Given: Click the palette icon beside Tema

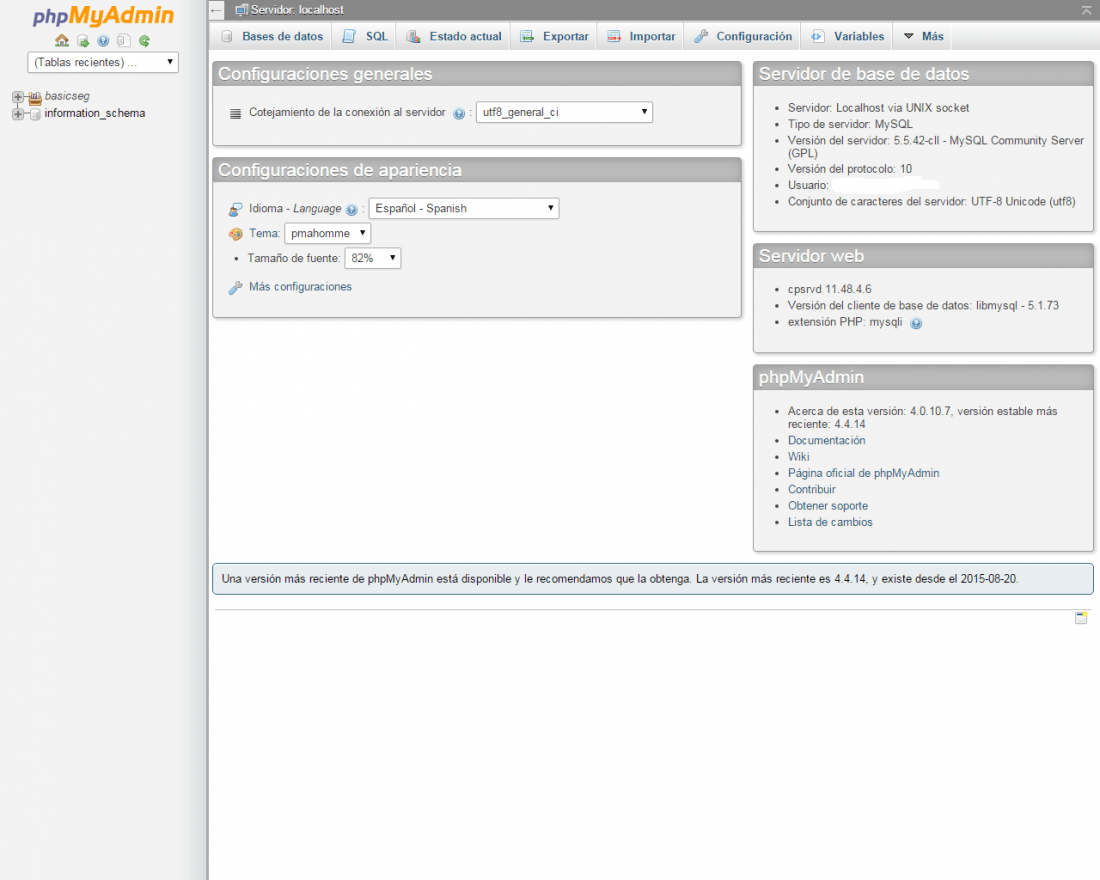Looking at the screenshot, I should pos(236,234).
